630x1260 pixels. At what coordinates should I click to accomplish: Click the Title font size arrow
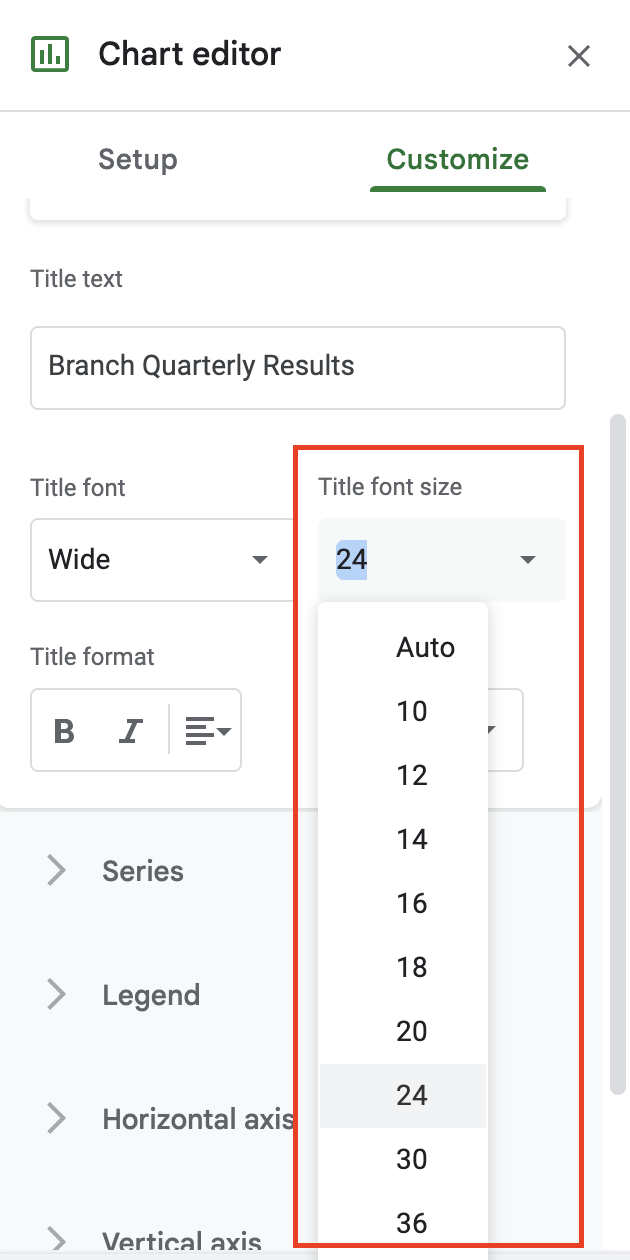point(529,560)
